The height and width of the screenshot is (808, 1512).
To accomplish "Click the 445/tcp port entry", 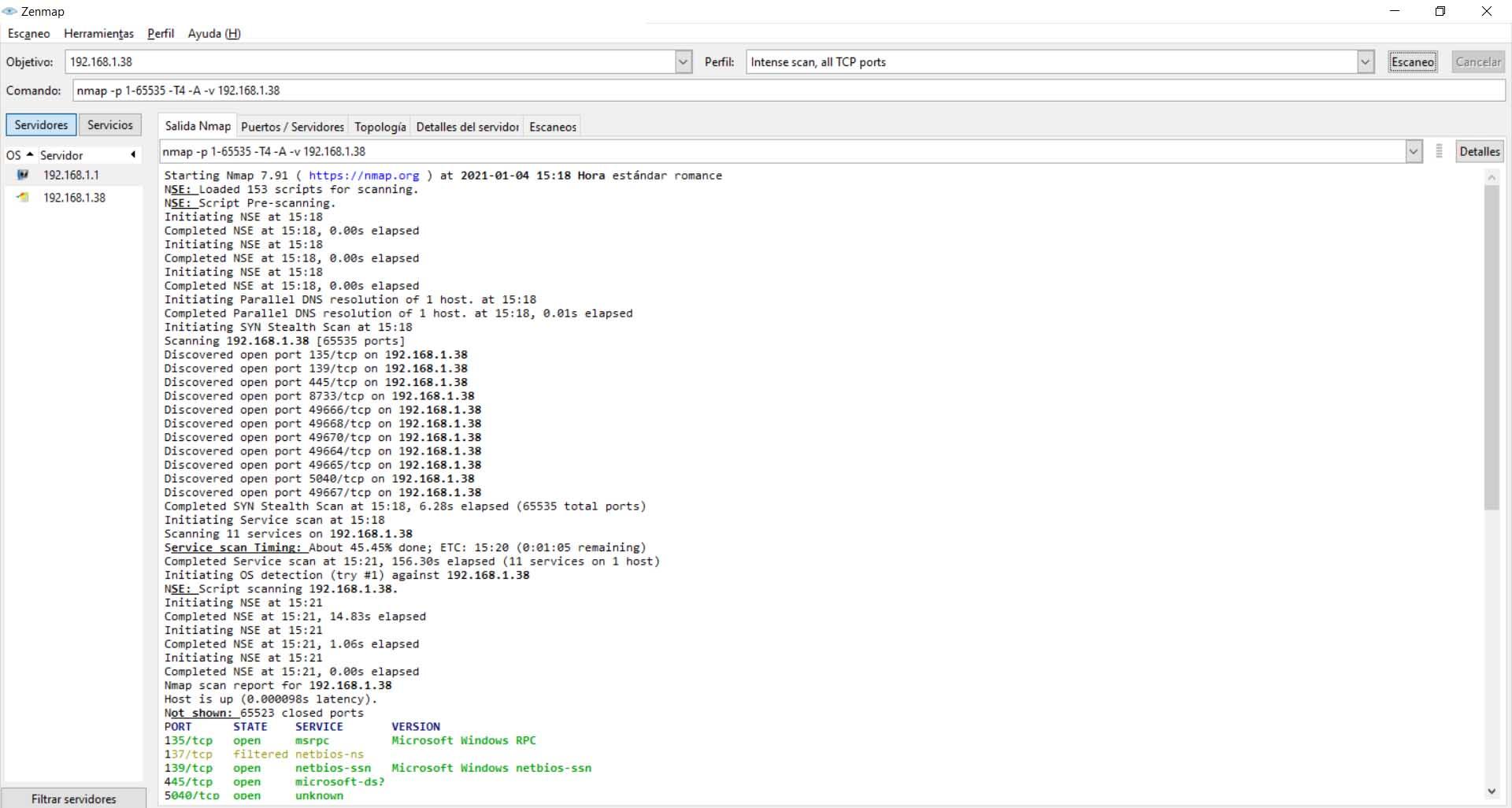I will 188,782.
